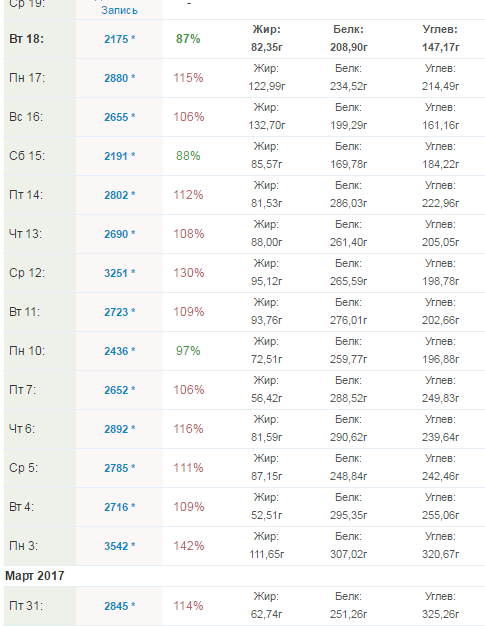Open the 2880 calorie entry for Пн 17
This screenshot has width=485, height=626.
116,78
